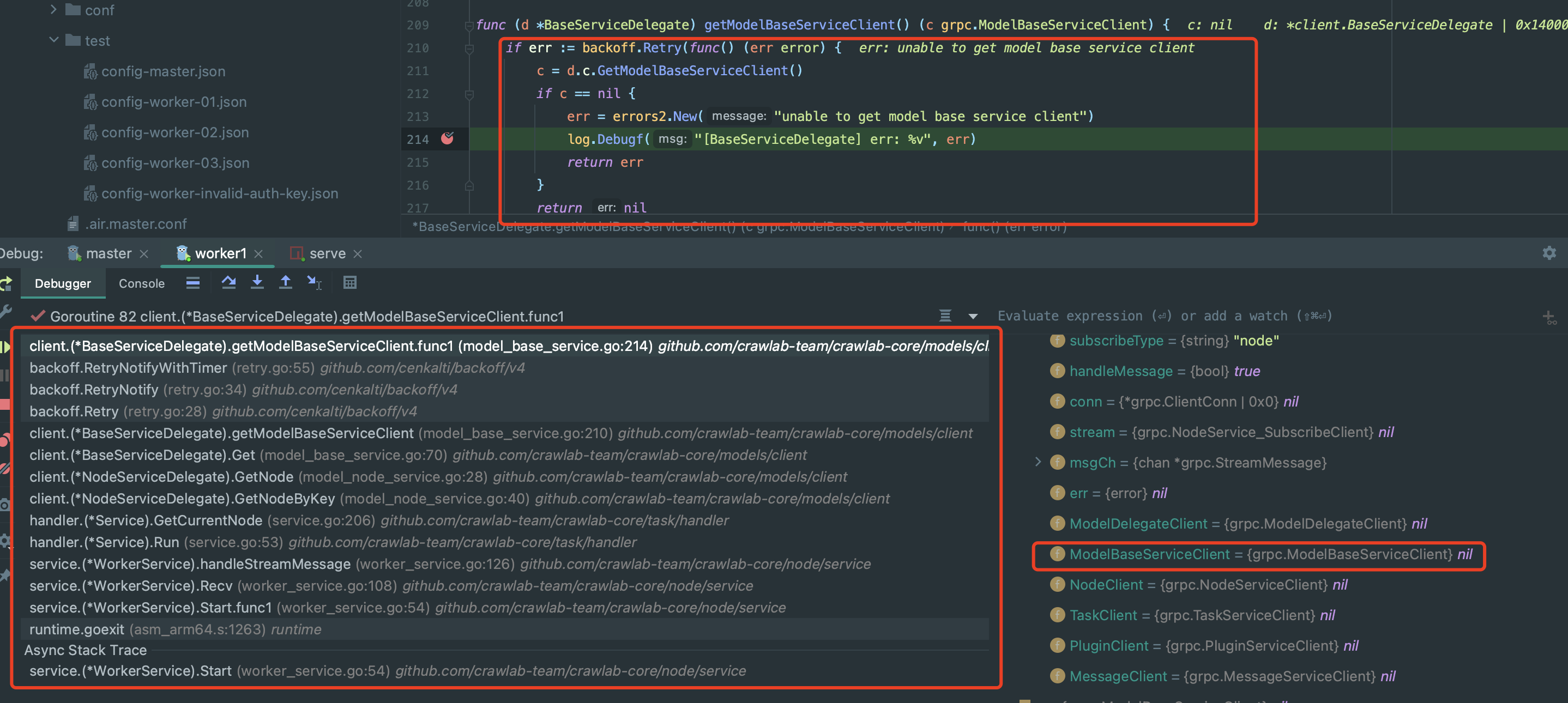Expand the msgCh variable
Screen dimensions: 1568x703
(x=1038, y=462)
